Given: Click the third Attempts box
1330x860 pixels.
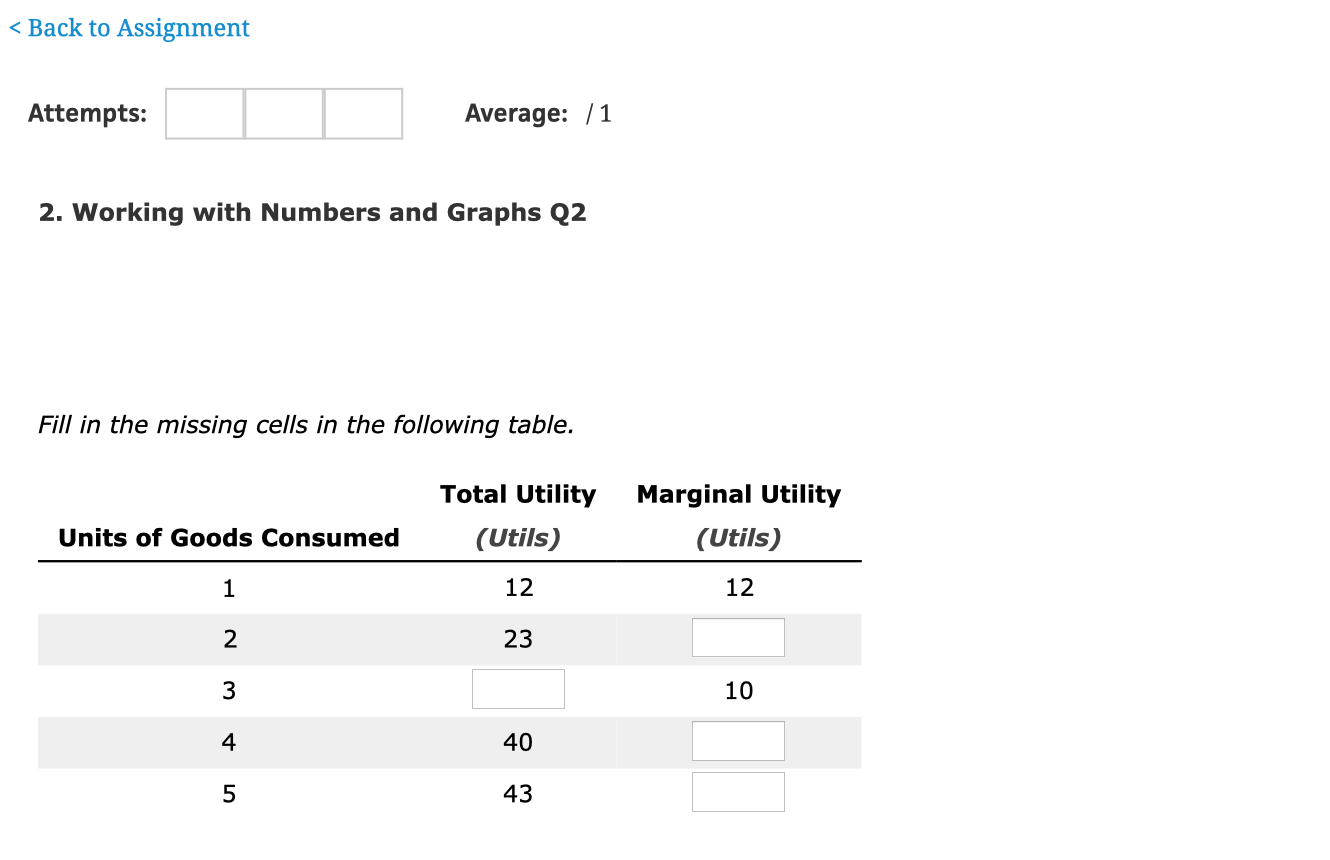Looking at the screenshot, I should point(363,114).
